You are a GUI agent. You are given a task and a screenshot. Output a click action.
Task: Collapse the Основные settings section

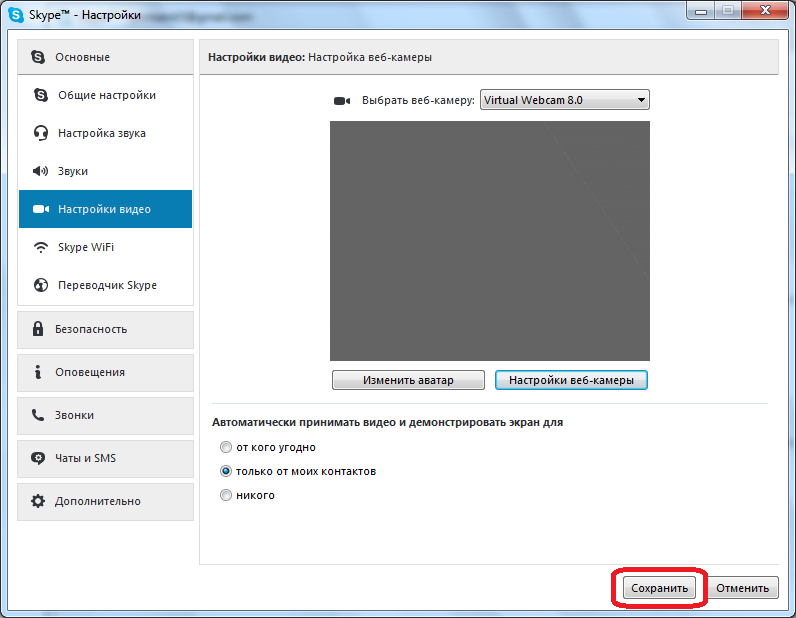(x=106, y=57)
